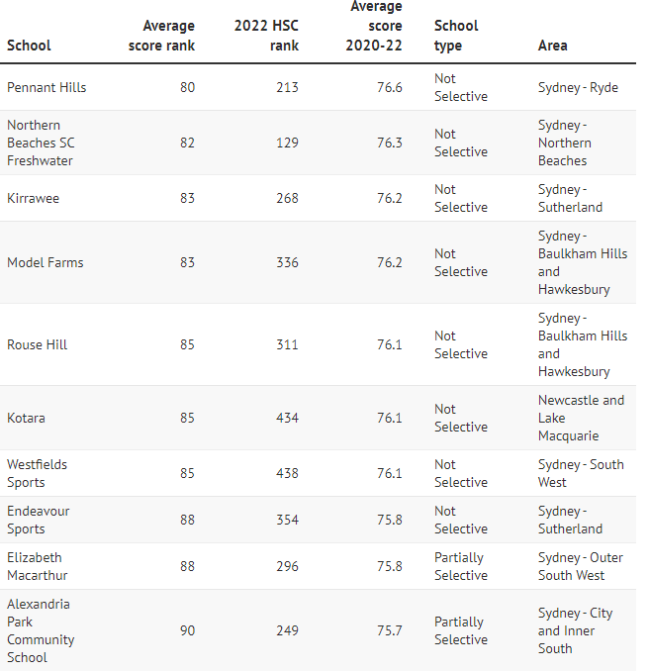Click Northern Beaches SC Freshwater school name
650x671 pixels.
pyautogui.click(x=41, y=143)
